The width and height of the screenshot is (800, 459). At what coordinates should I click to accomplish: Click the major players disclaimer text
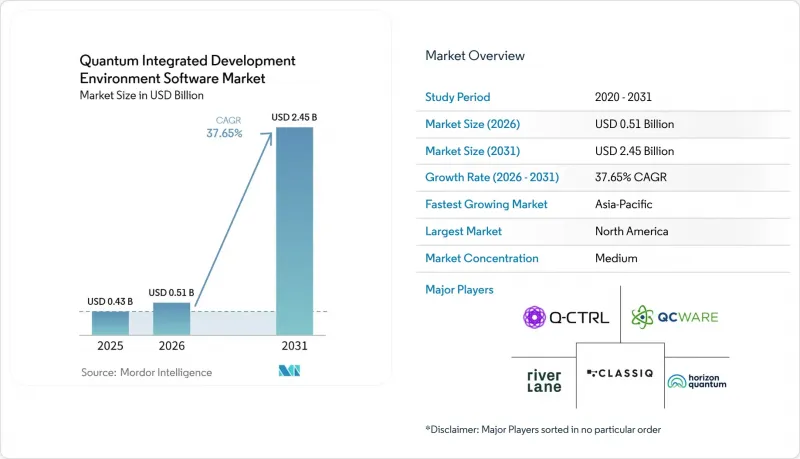point(543,429)
